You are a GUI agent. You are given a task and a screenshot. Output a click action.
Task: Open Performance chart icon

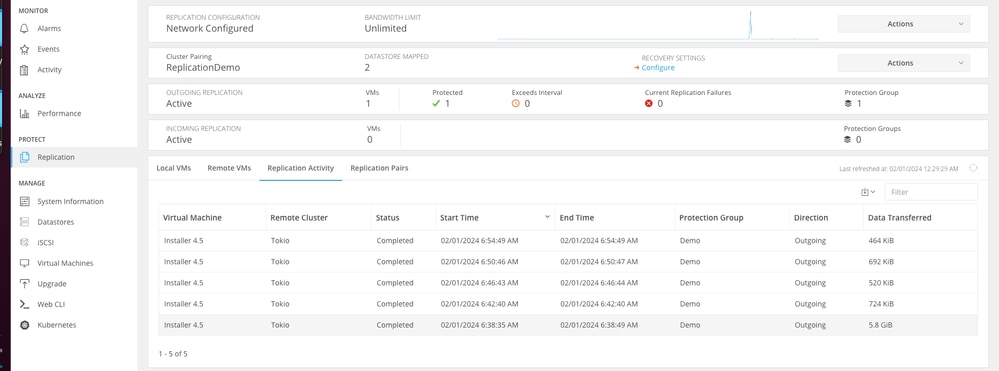pyautogui.click(x=24, y=113)
